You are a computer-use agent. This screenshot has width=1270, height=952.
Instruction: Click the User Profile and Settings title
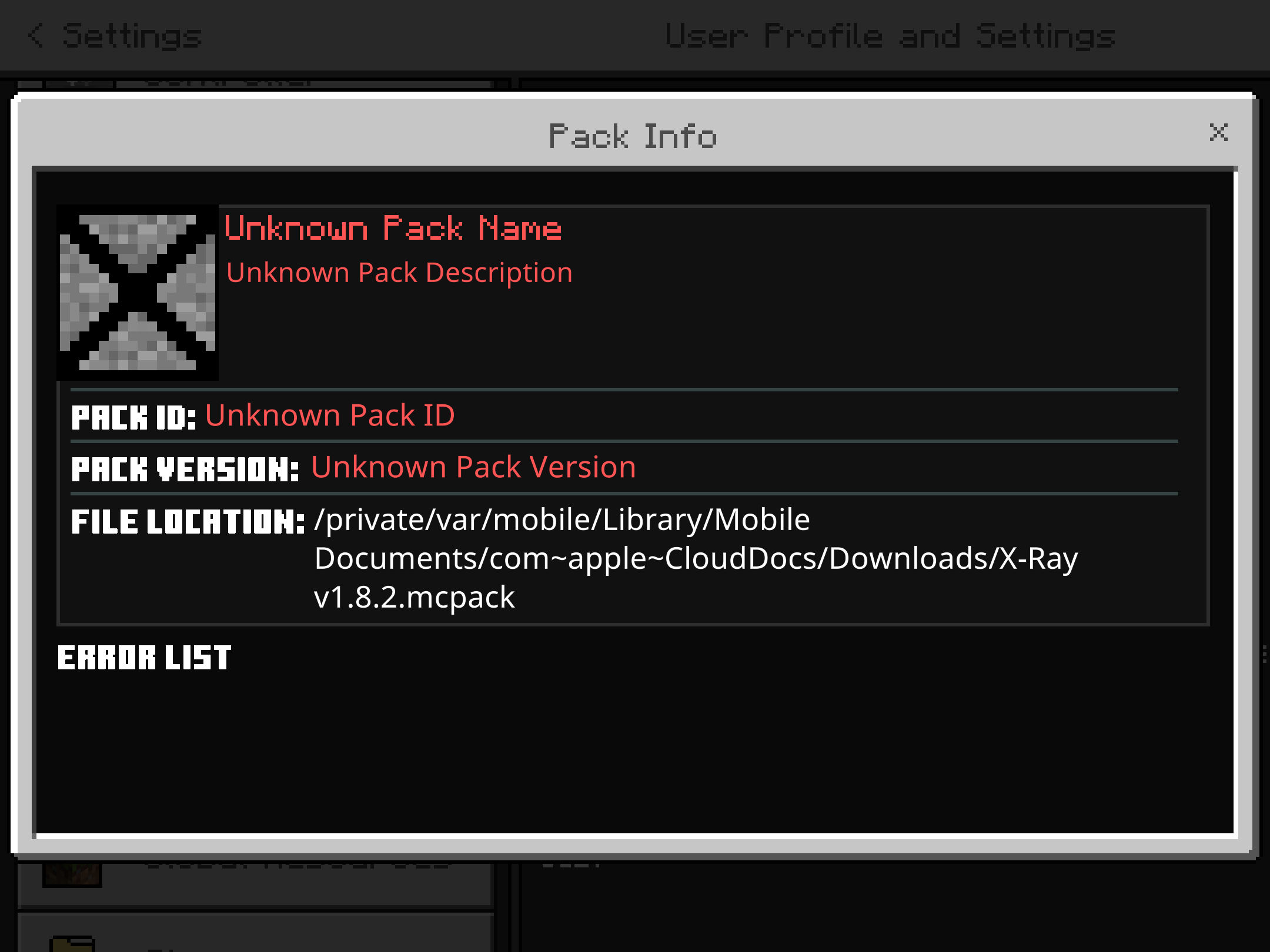pyautogui.click(x=890, y=36)
